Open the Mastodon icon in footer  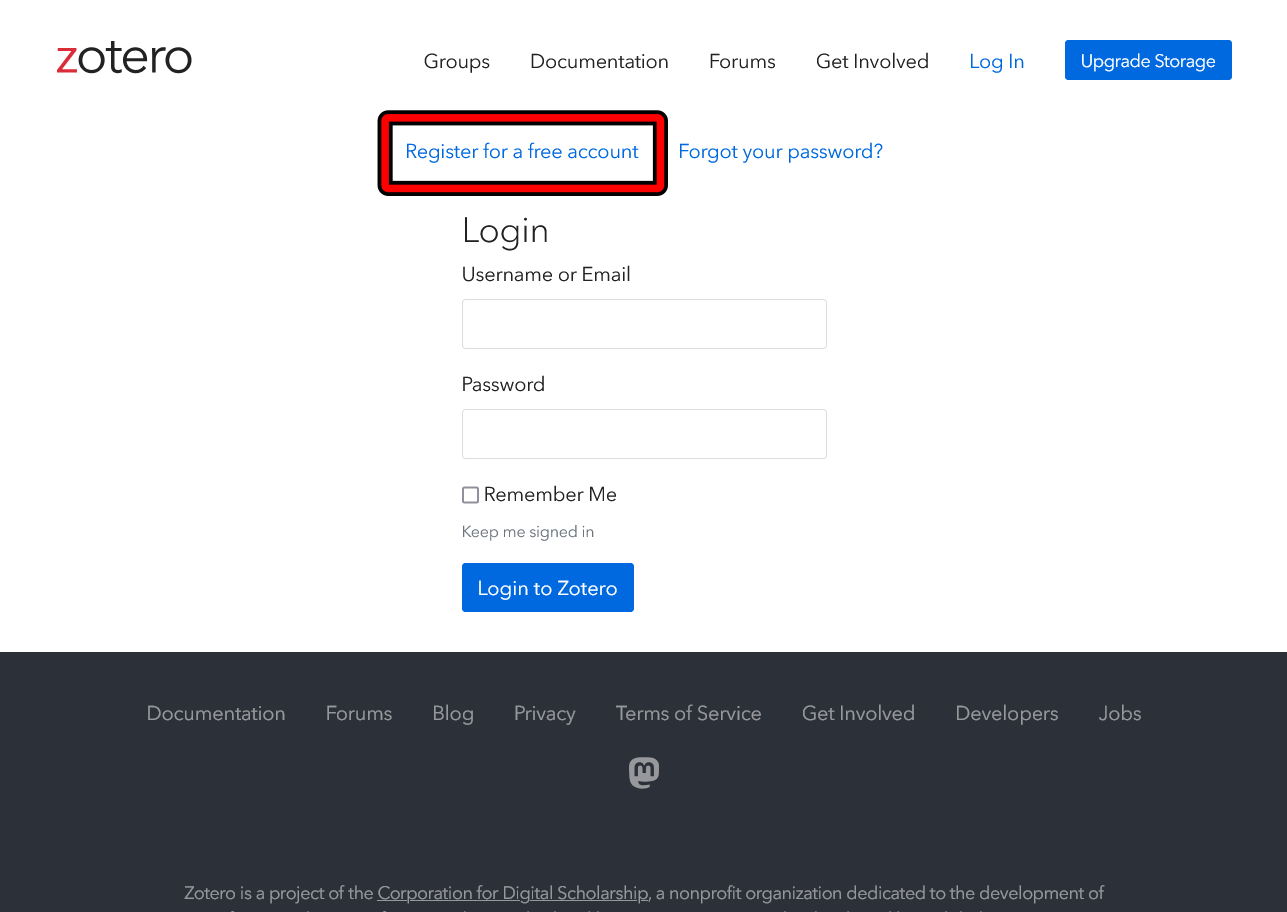(x=644, y=772)
